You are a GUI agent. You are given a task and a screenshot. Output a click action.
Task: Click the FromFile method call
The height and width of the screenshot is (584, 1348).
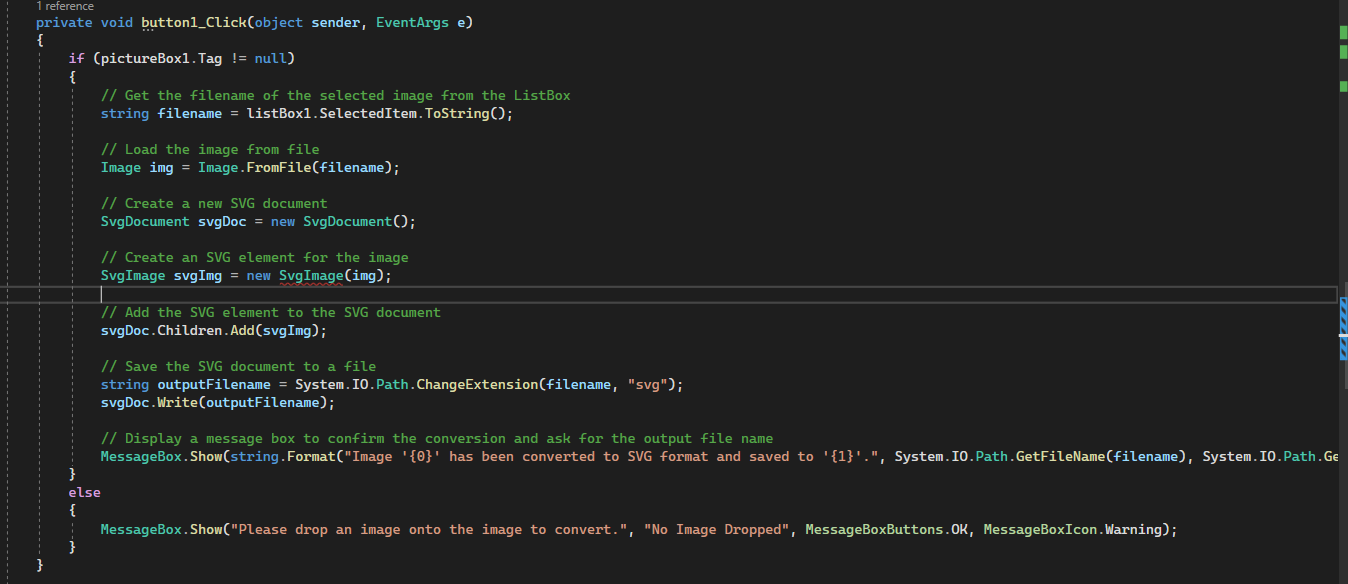[x=279, y=167]
